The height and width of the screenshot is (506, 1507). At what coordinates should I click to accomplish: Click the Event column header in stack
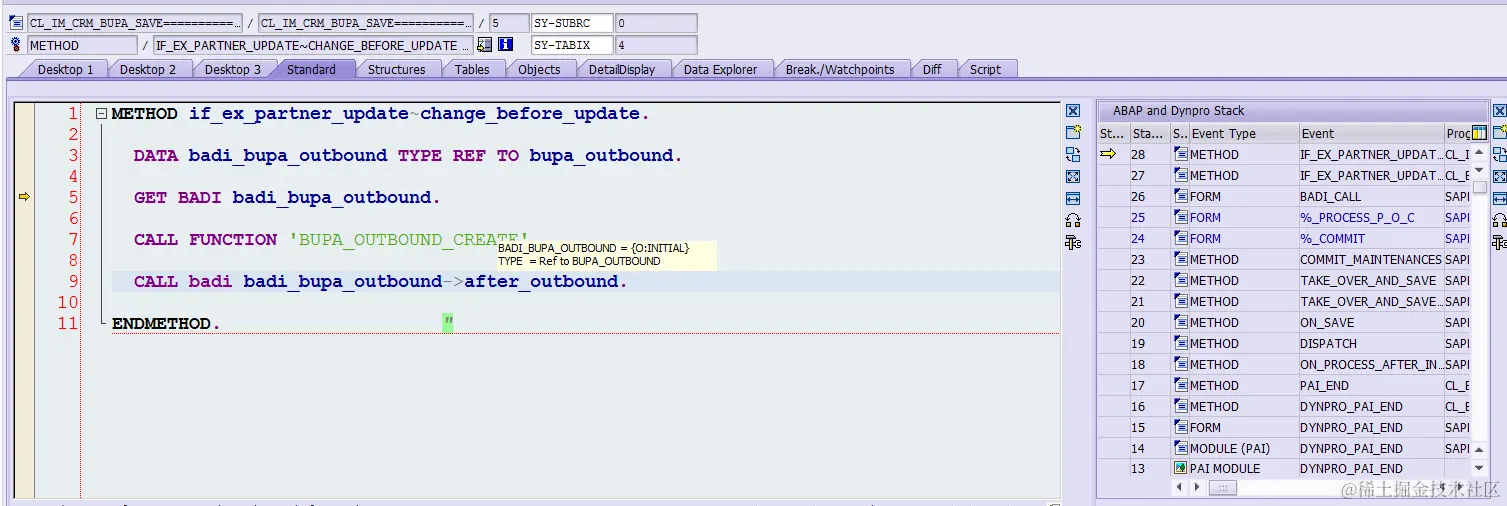[x=1370, y=133]
